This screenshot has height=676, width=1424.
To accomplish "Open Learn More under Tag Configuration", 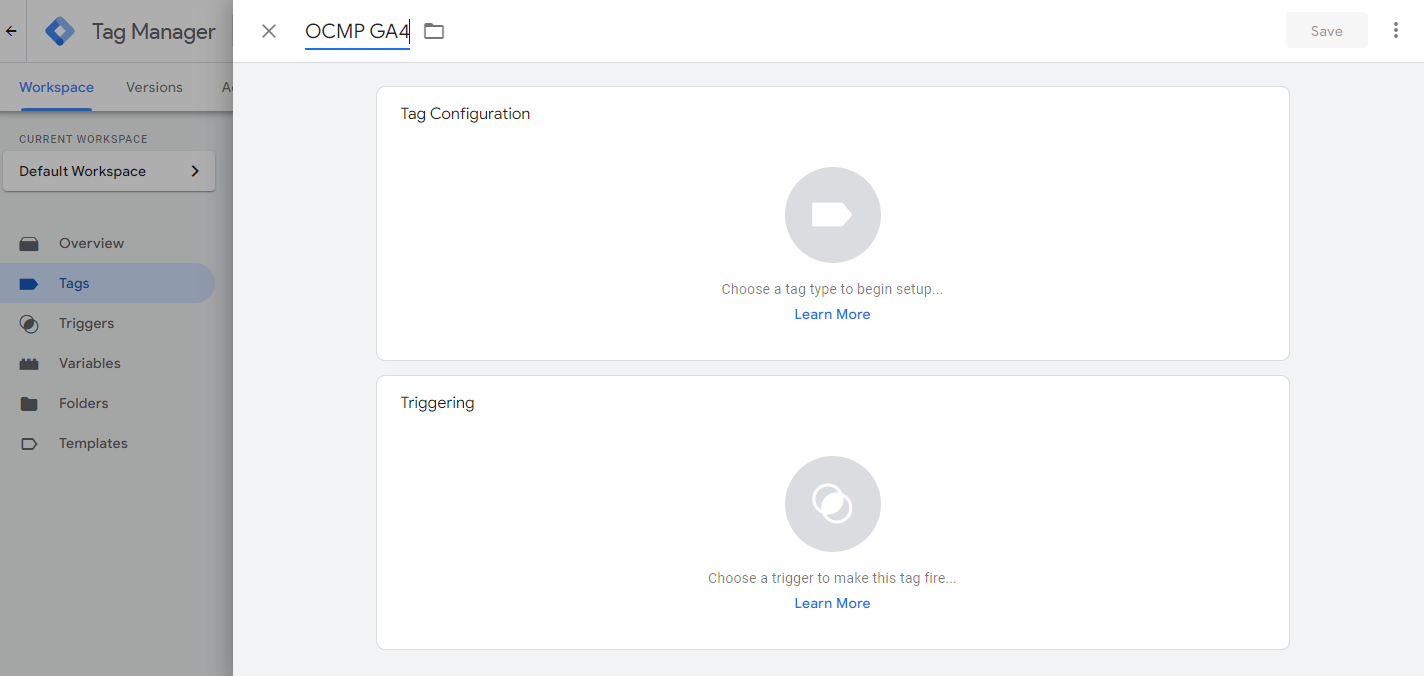I will pyautogui.click(x=833, y=314).
